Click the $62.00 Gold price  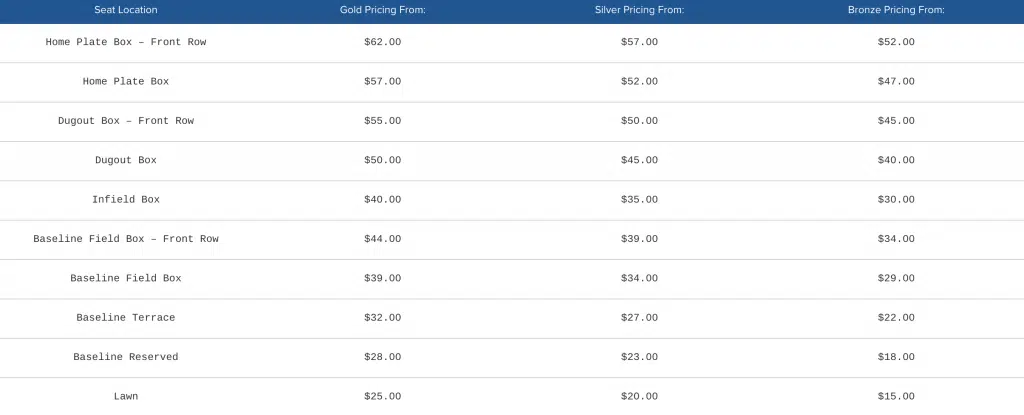click(383, 42)
